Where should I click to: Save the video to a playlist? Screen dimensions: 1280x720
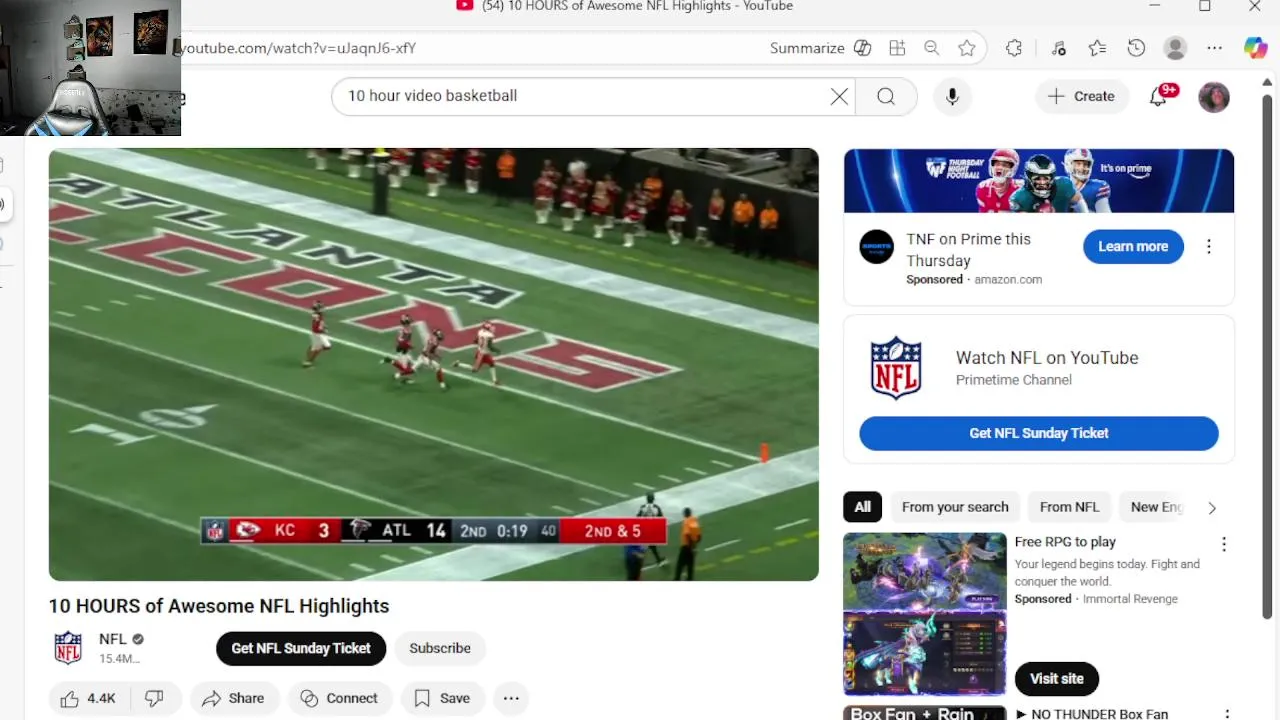coord(443,698)
